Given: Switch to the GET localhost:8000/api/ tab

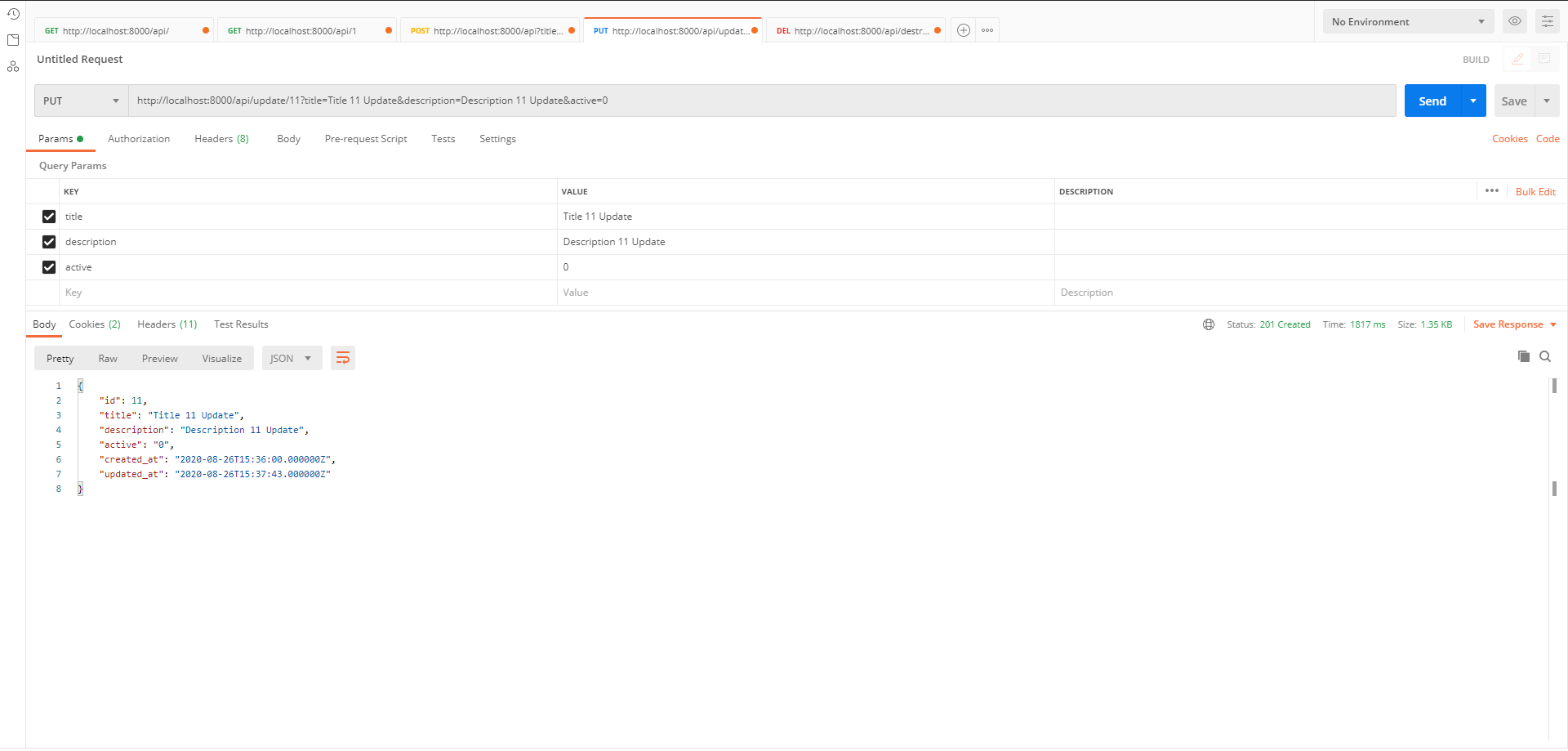Looking at the screenshot, I should [x=125, y=30].
